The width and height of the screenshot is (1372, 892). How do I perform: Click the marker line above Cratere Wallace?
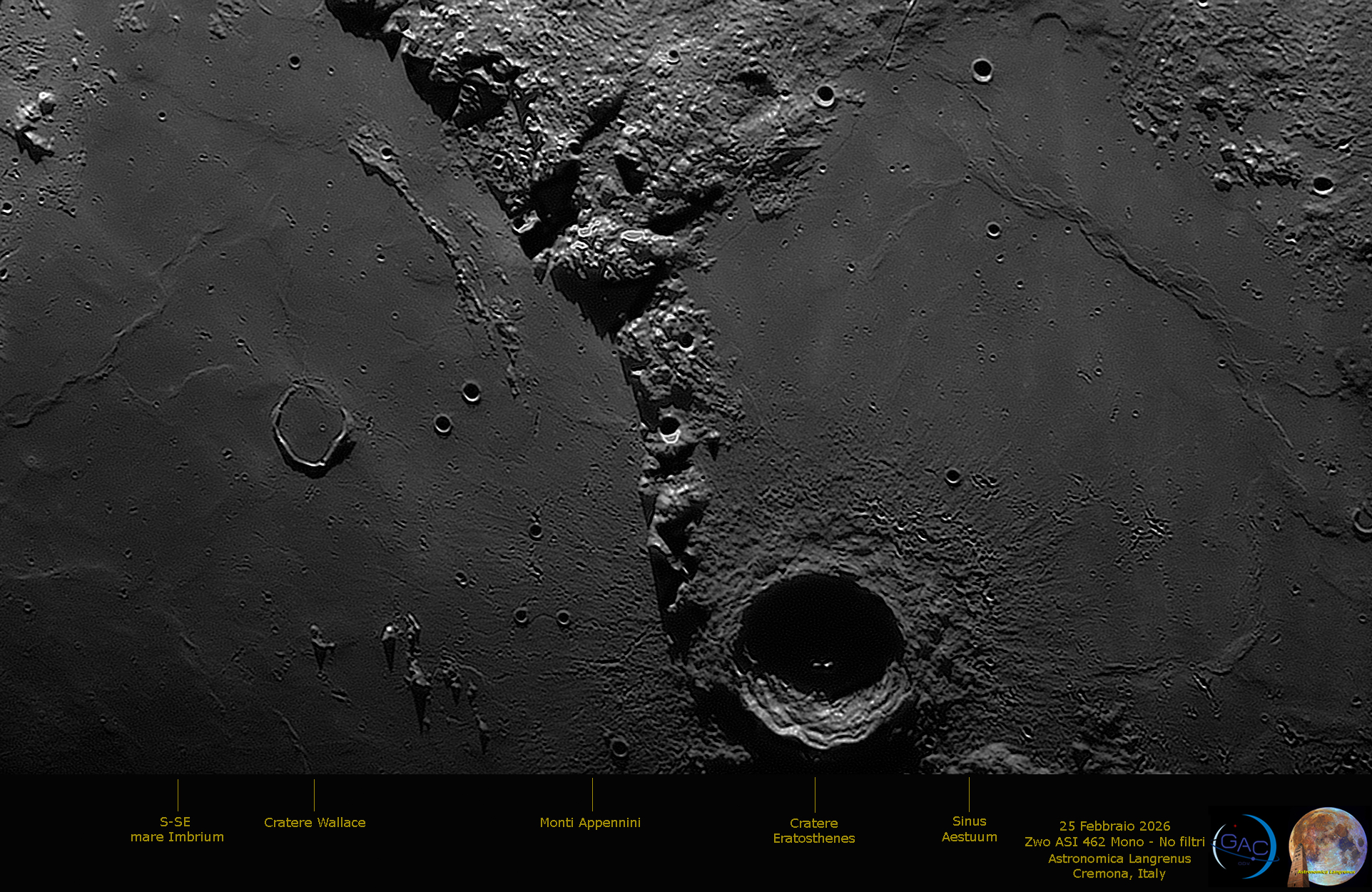tap(314, 795)
